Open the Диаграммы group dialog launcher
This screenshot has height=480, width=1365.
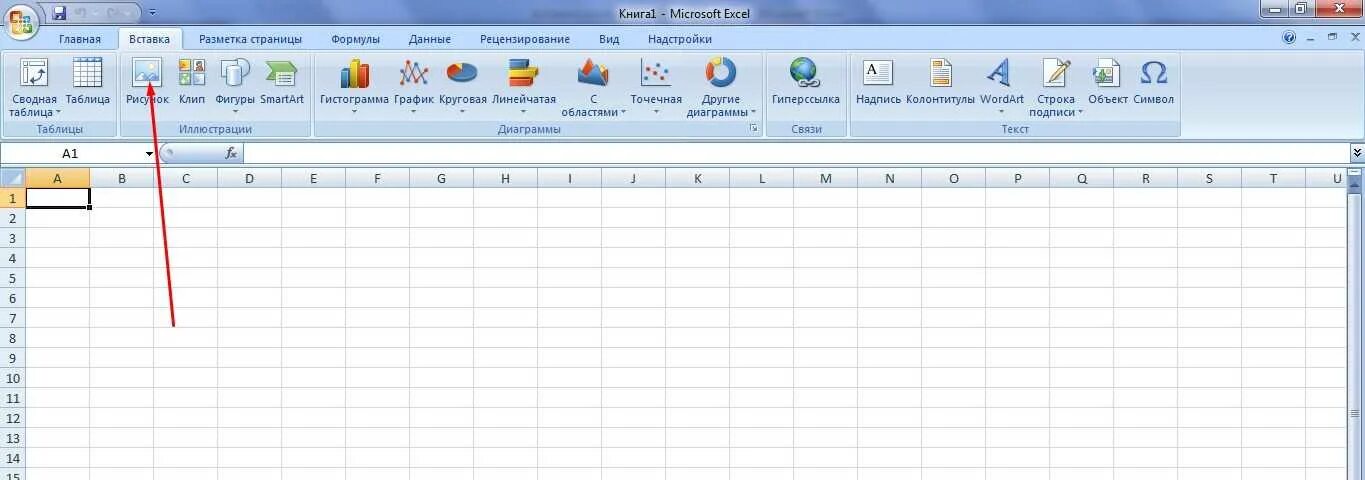[x=753, y=129]
